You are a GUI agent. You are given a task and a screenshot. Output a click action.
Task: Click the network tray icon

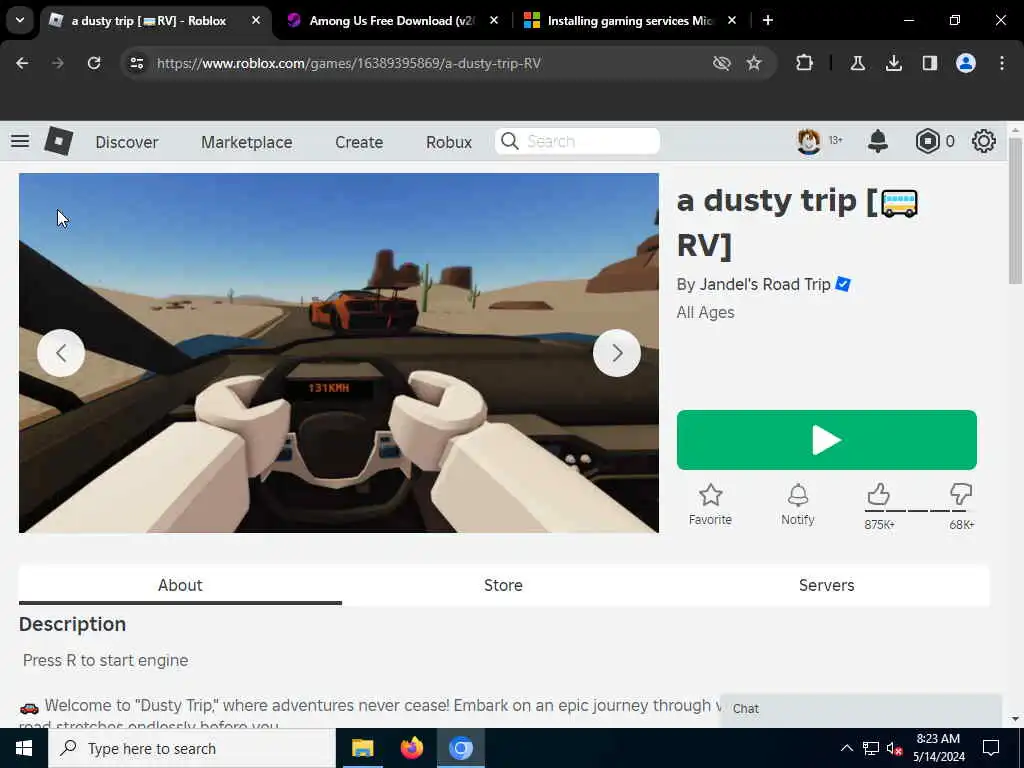pos(871,748)
